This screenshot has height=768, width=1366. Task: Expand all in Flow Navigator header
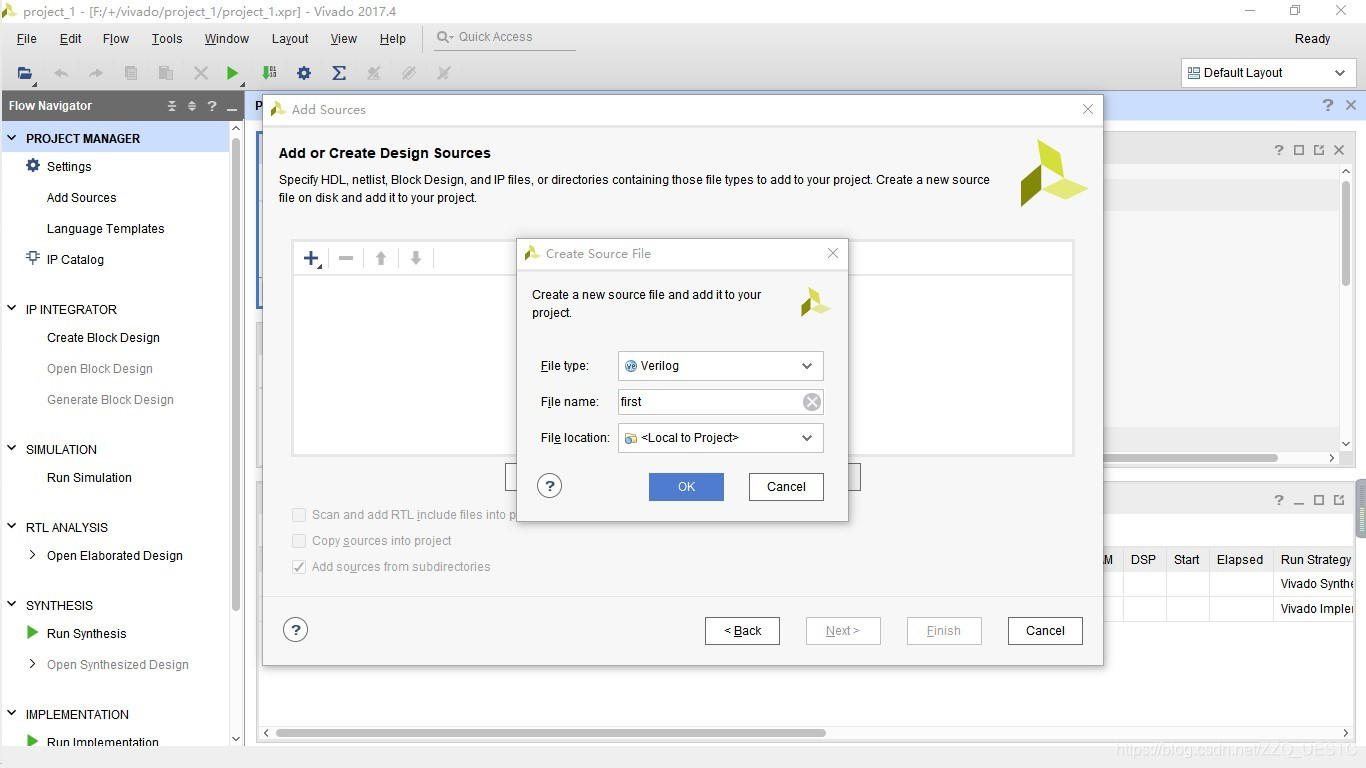click(192, 106)
